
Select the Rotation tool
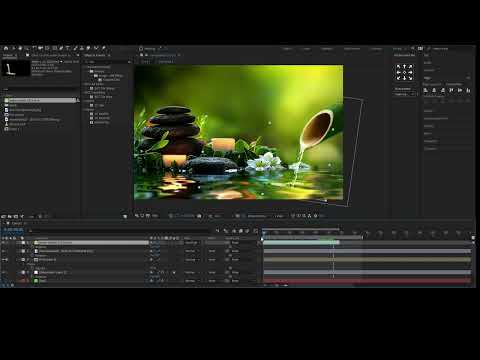click(x=34, y=48)
